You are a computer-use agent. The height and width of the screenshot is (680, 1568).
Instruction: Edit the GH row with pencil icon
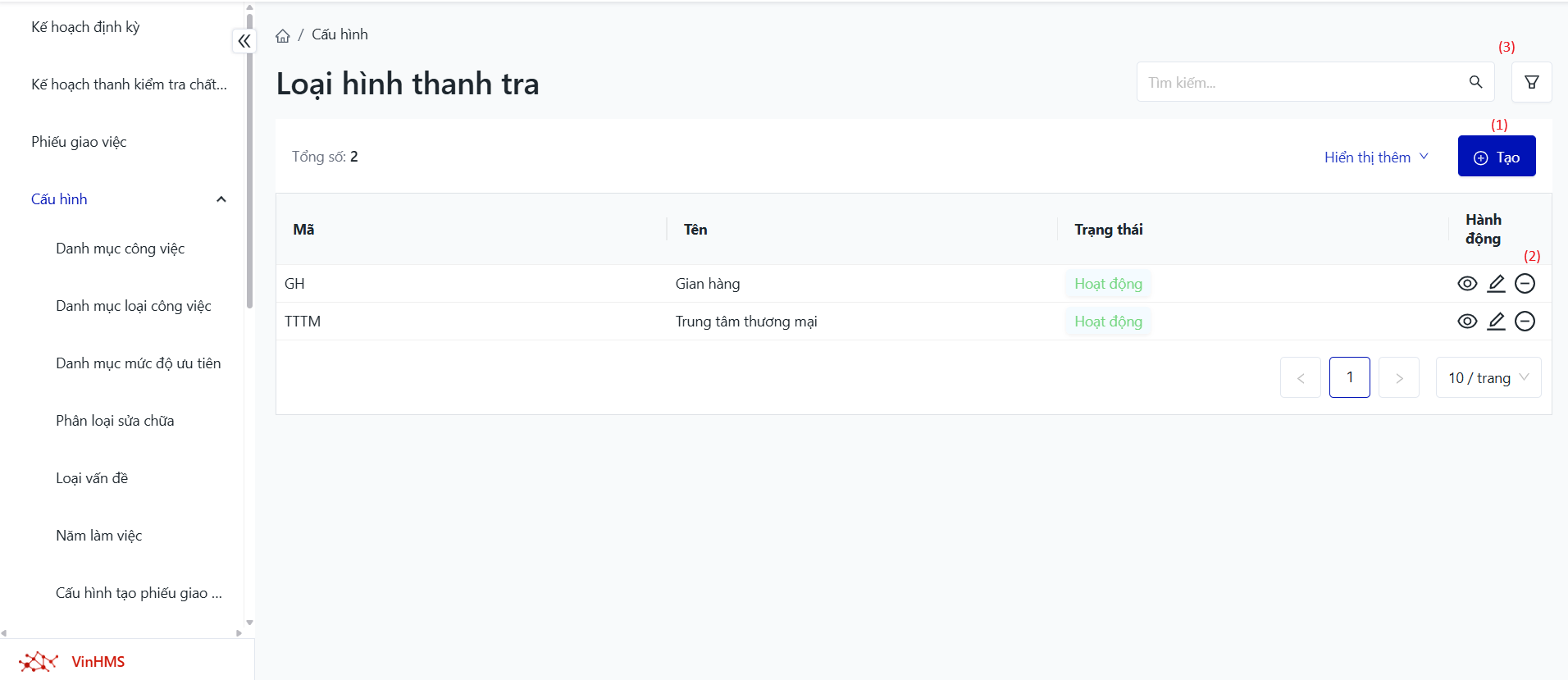click(x=1496, y=284)
